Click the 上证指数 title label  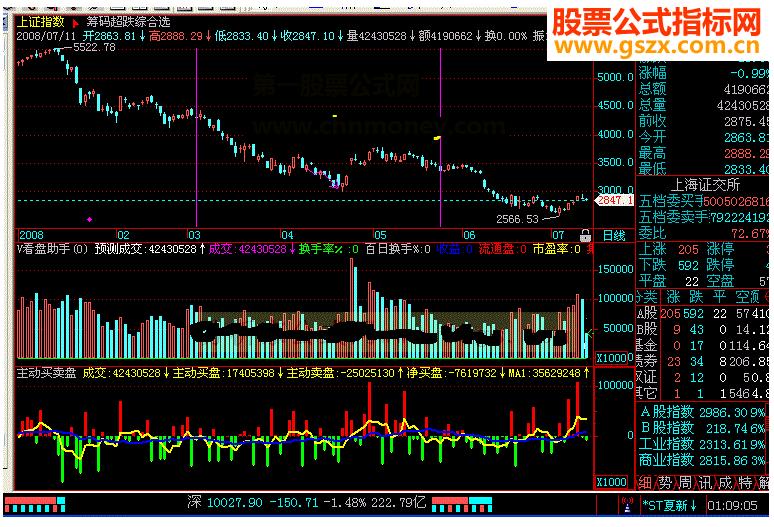pos(42,20)
